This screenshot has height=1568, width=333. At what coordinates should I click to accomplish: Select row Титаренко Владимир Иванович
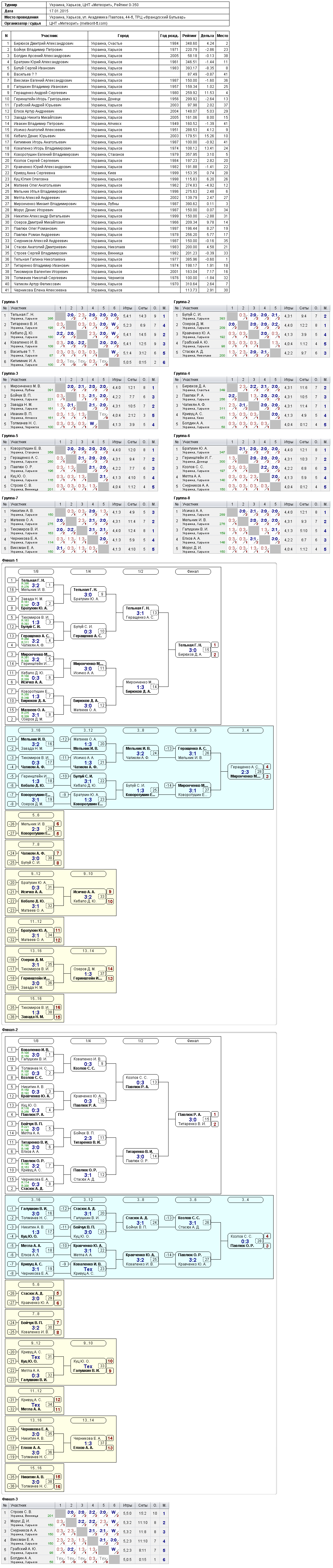[x=116, y=265]
